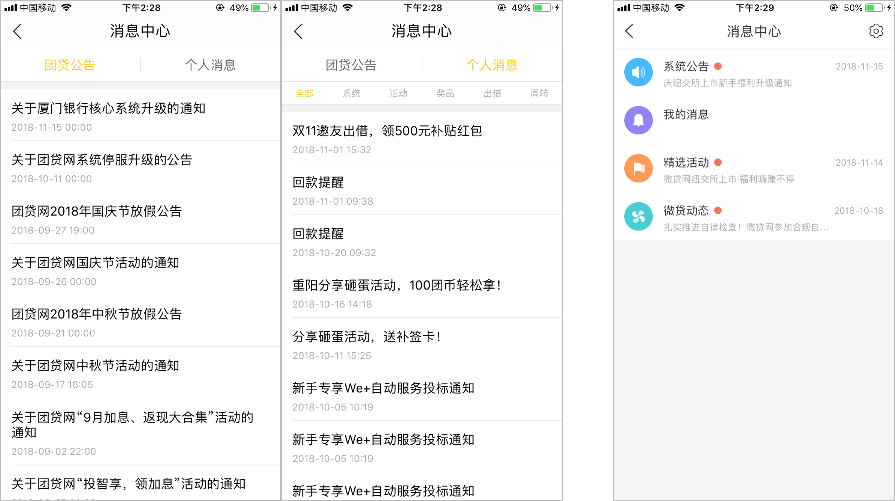This screenshot has height=501, width=895.
Task: Tap the date 2018-11-14 beside 精选活动
Action: click(x=859, y=163)
